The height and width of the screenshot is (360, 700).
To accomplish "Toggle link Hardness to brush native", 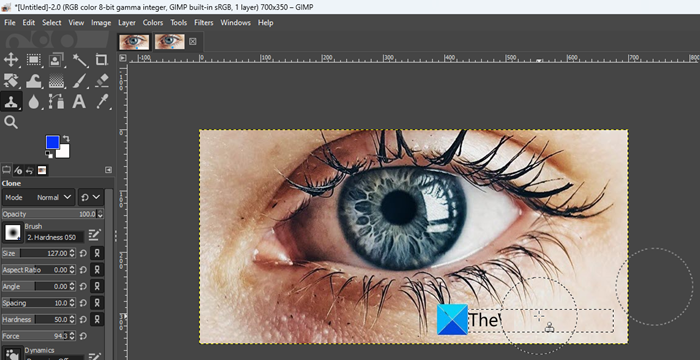I will pyautogui.click(x=97, y=319).
